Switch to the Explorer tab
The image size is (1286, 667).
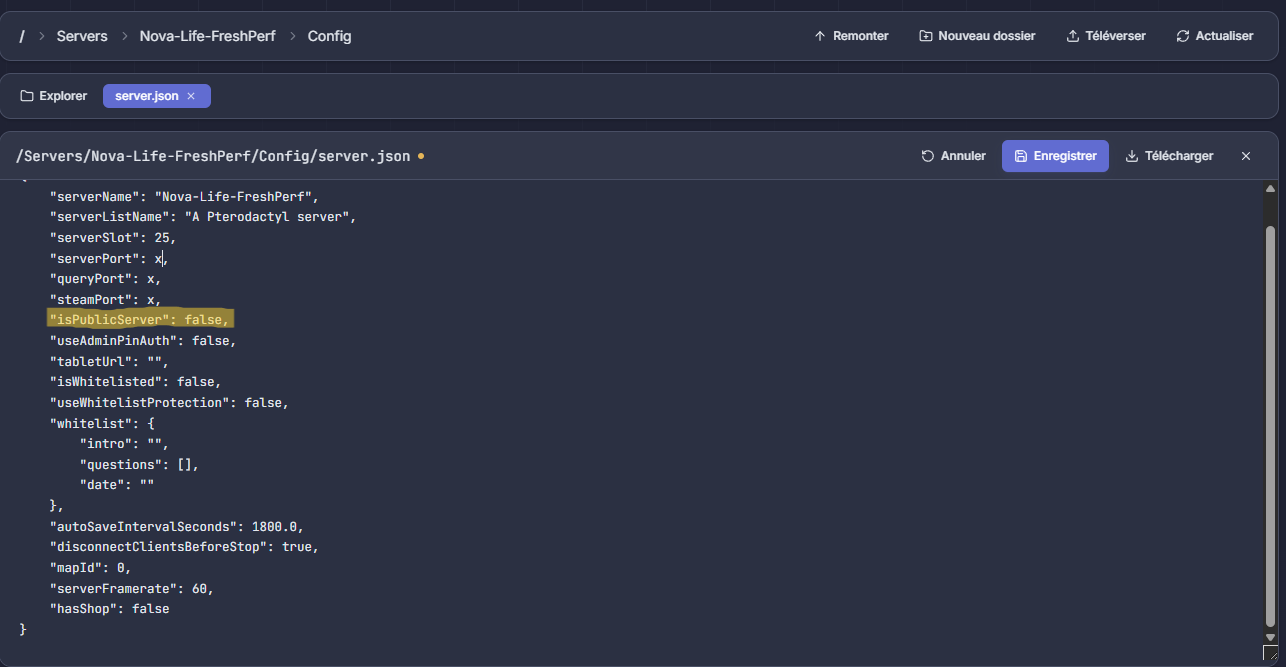(x=54, y=96)
